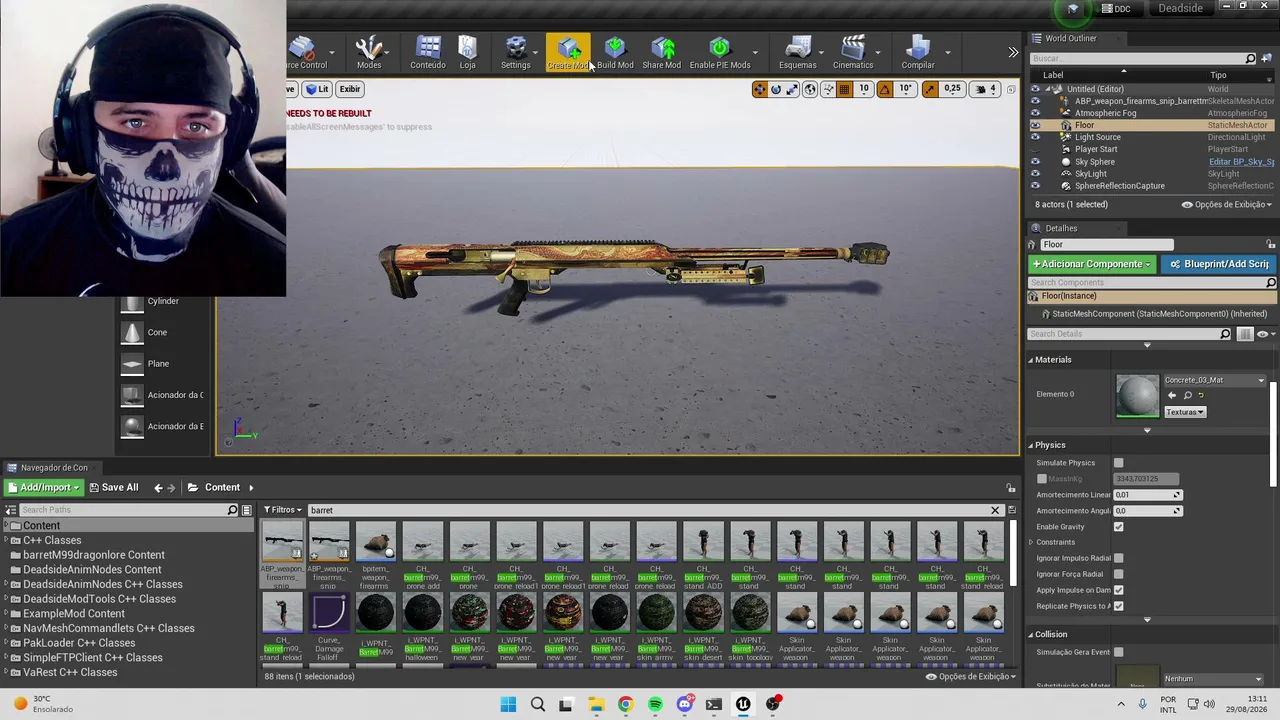The height and width of the screenshot is (720, 1280).
Task: Open the Lit view mode menu
Action: (317, 89)
